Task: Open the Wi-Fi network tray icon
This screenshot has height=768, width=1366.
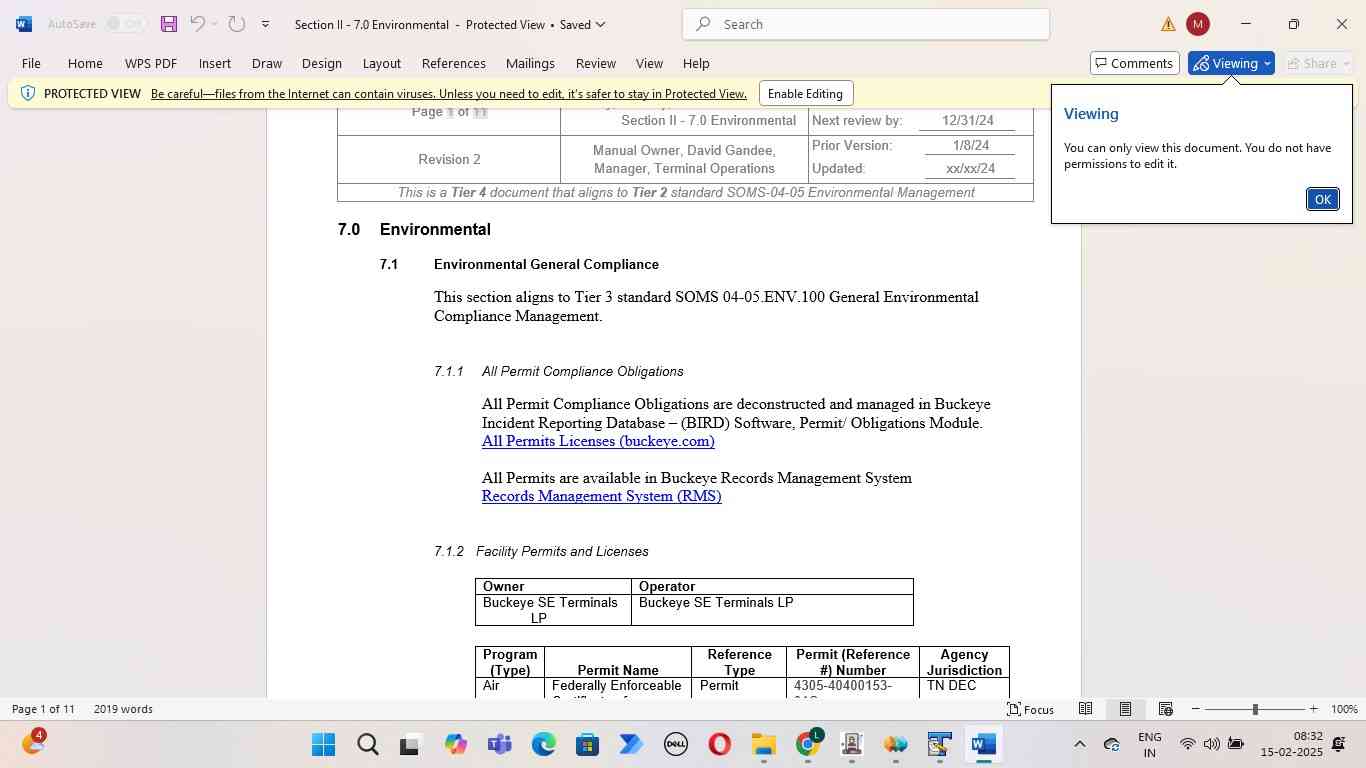Action: click(x=1188, y=744)
